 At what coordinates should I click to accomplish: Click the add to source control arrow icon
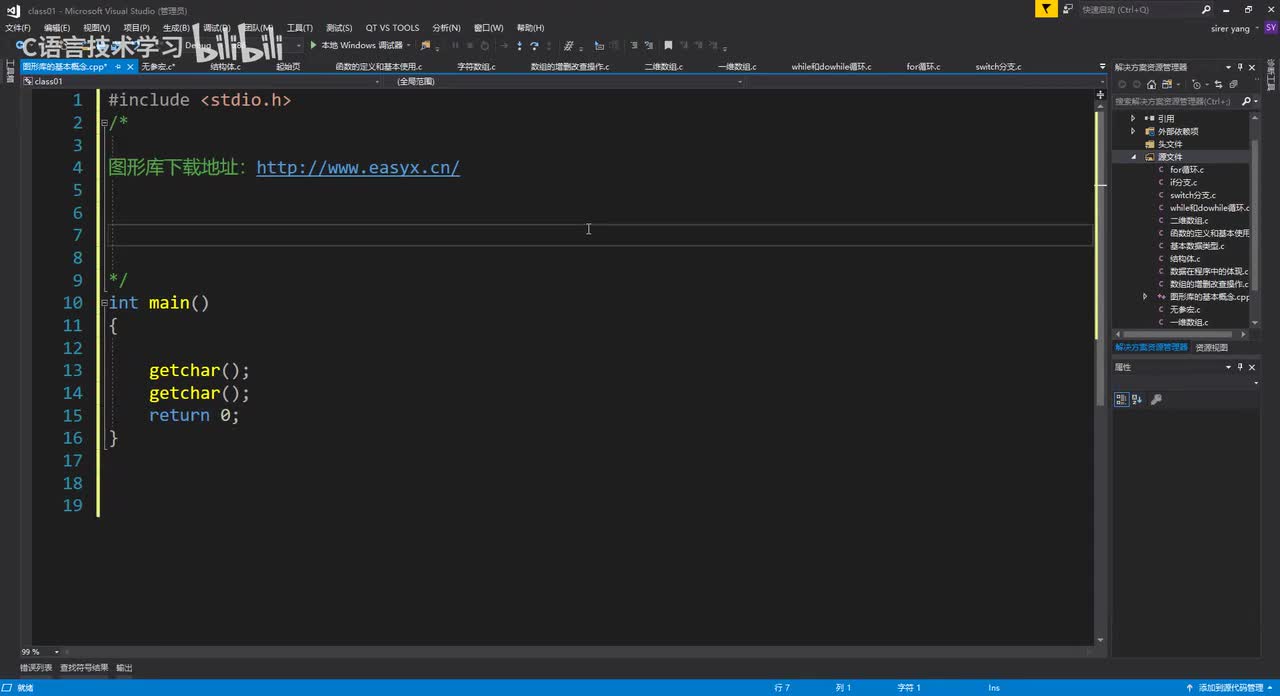coord(1188,687)
